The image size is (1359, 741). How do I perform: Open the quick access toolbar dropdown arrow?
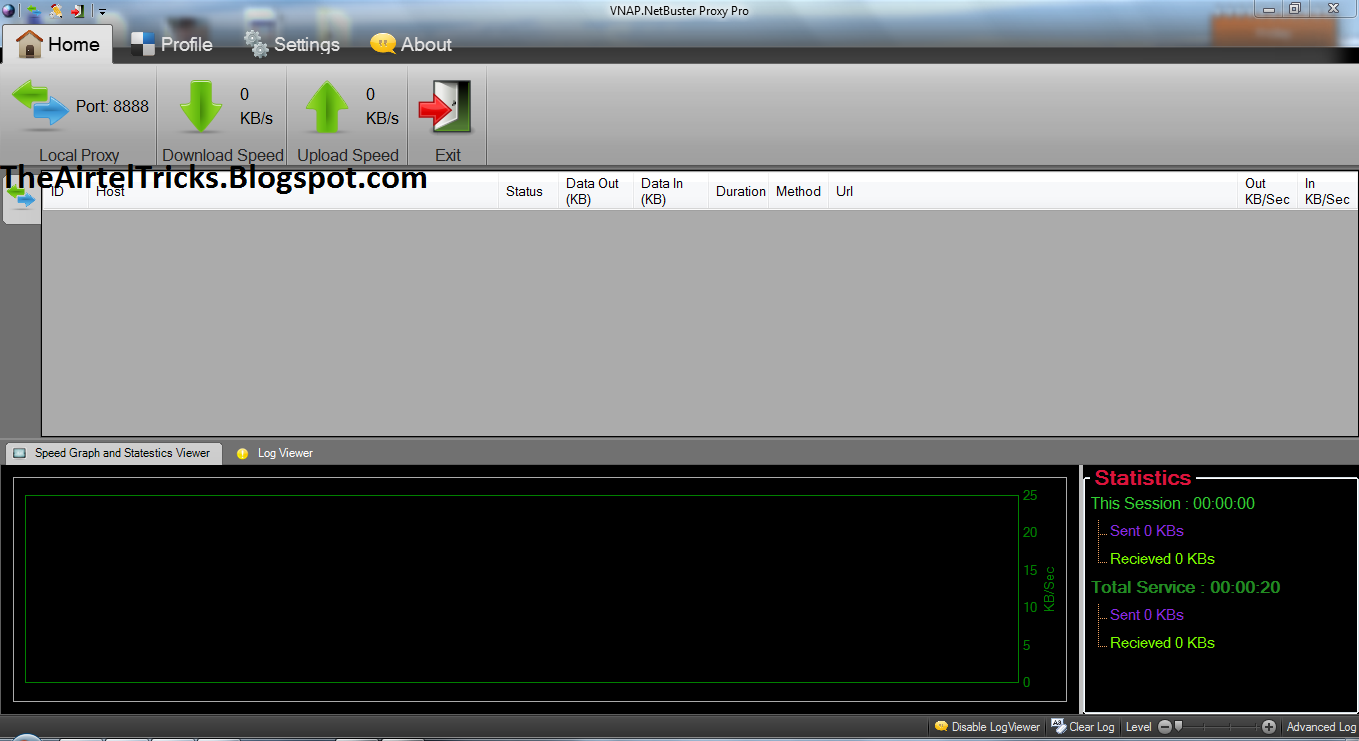pos(102,11)
